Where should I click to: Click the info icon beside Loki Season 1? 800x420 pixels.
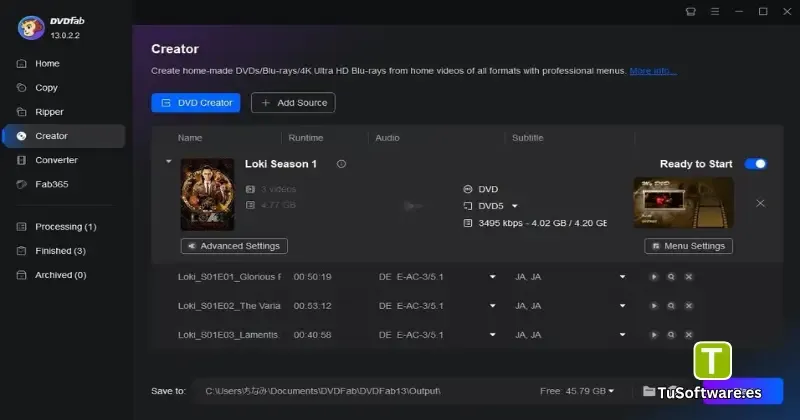click(x=341, y=164)
